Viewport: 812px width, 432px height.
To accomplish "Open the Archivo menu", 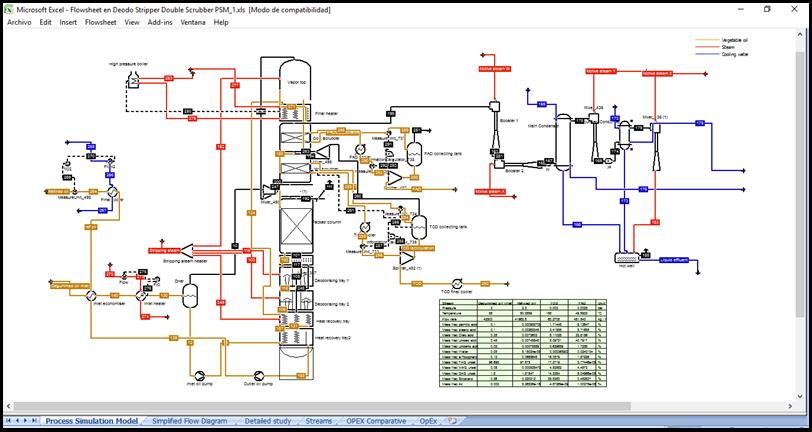I will click(20, 22).
